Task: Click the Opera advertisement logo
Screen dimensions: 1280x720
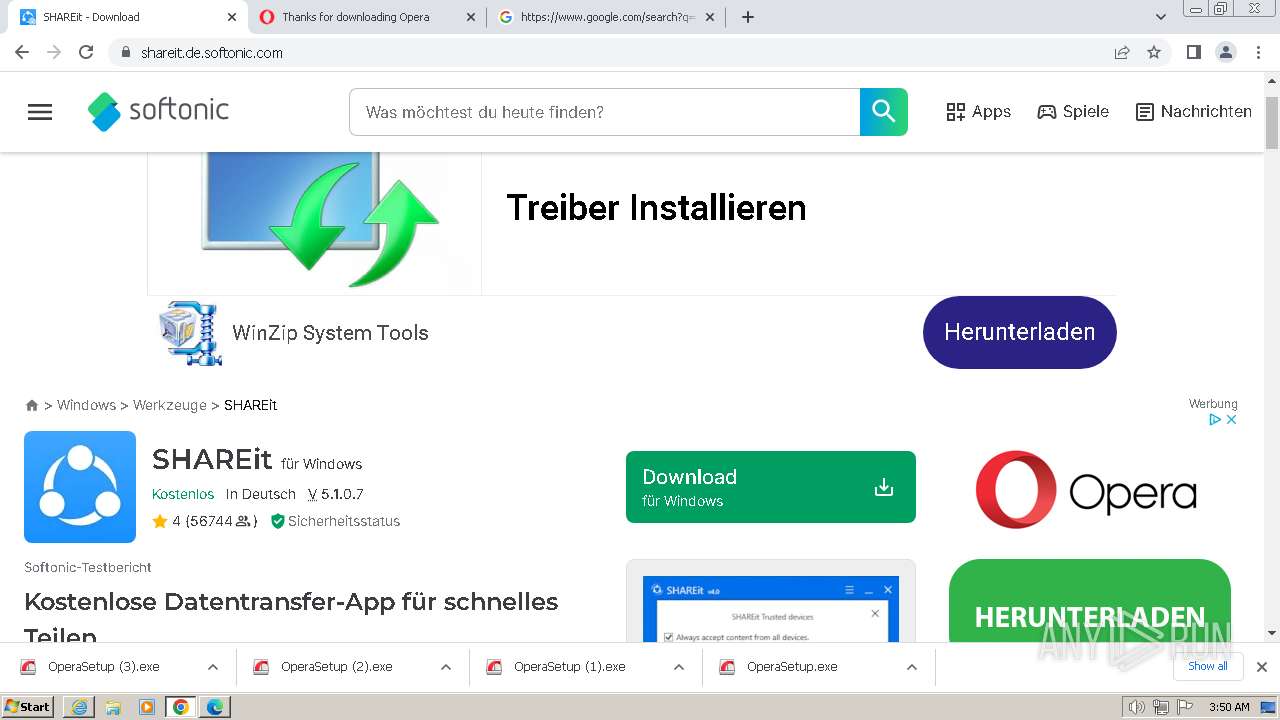Action: [1086, 490]
